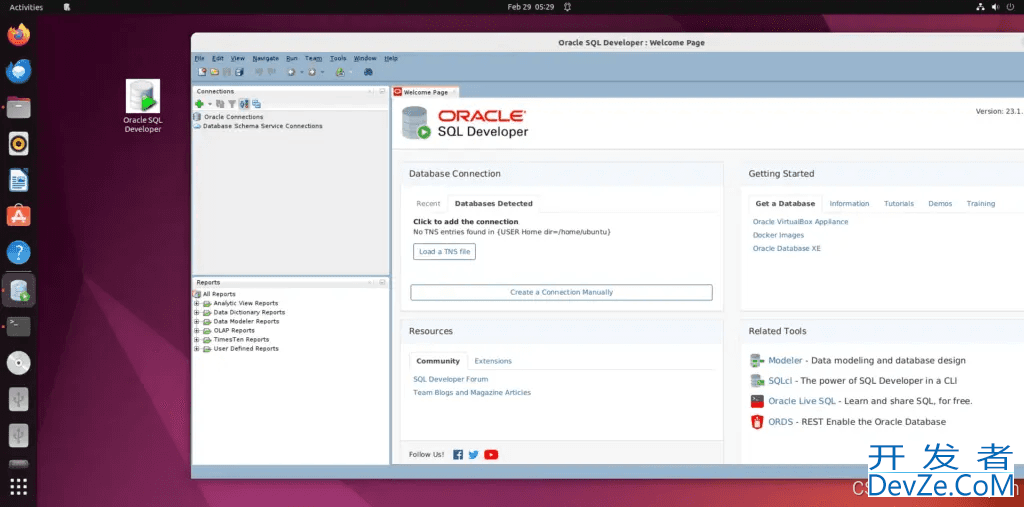The image size is (1024, 507).
Task: Click the green plus New Connection icon
Action: [x=199, y=104]
